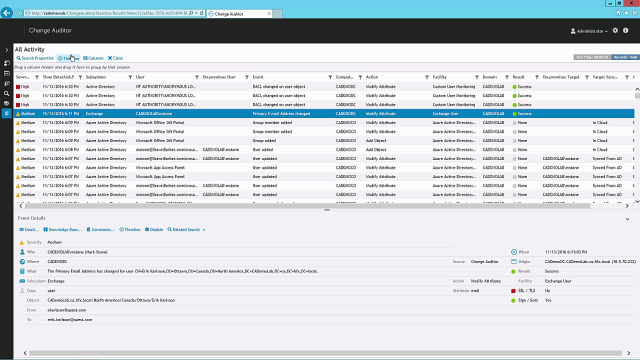This screenshot has width=640, height=360.
Task: Sort by the Action column header
Action: pyautogui.click(x=372, y=77)
